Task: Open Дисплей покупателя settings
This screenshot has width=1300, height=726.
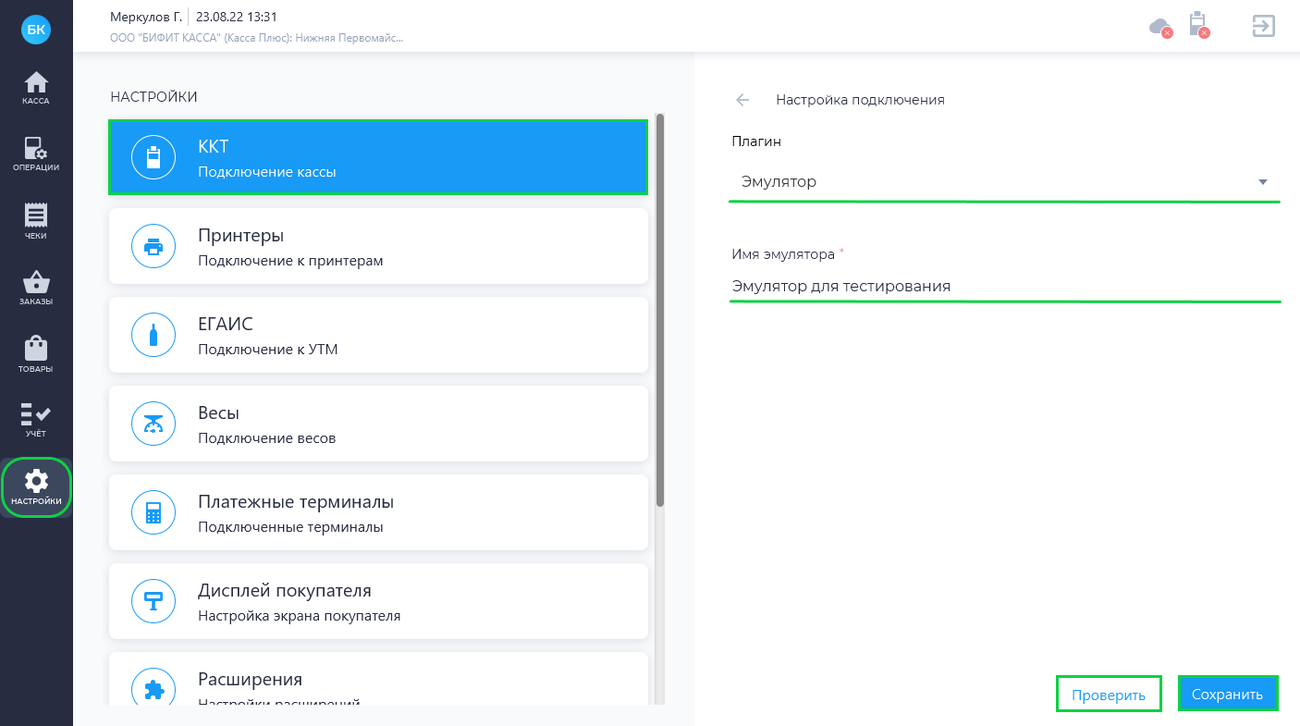Action: pos(378,601)
